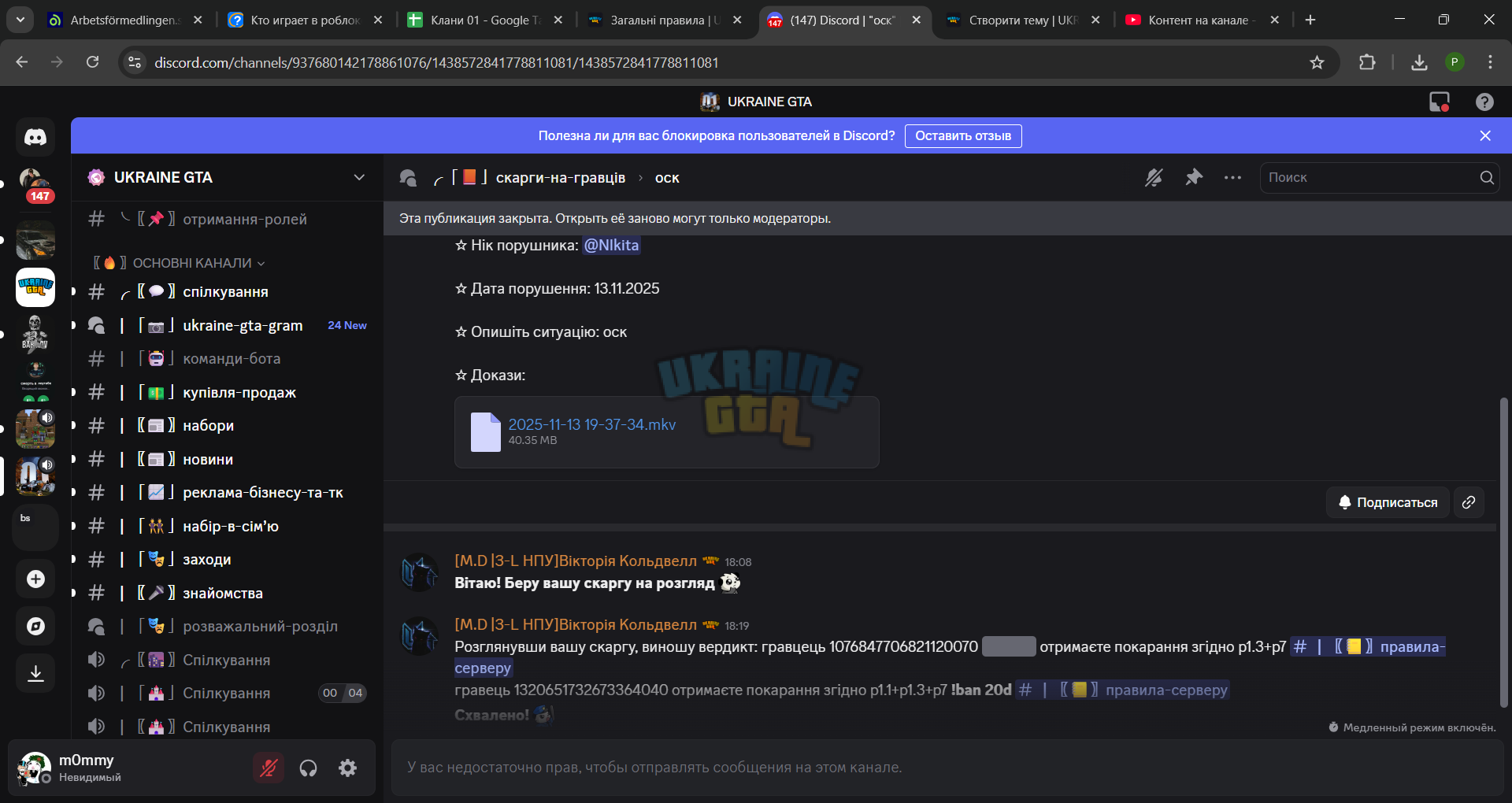Screen dimensions: 1512x803
Task: Click forum channel icon in thread header
Action: coord(408,178)
